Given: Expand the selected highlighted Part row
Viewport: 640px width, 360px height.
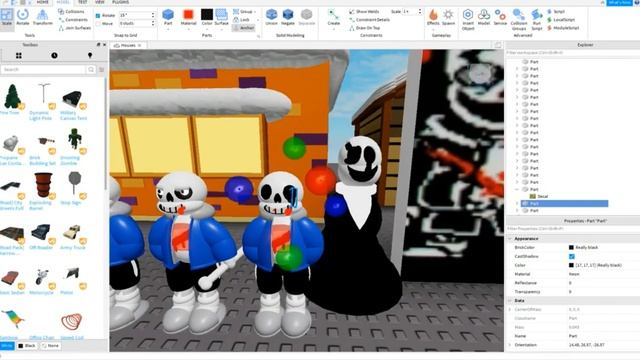Looking at the screenshot, I should (x=517, y=203).
